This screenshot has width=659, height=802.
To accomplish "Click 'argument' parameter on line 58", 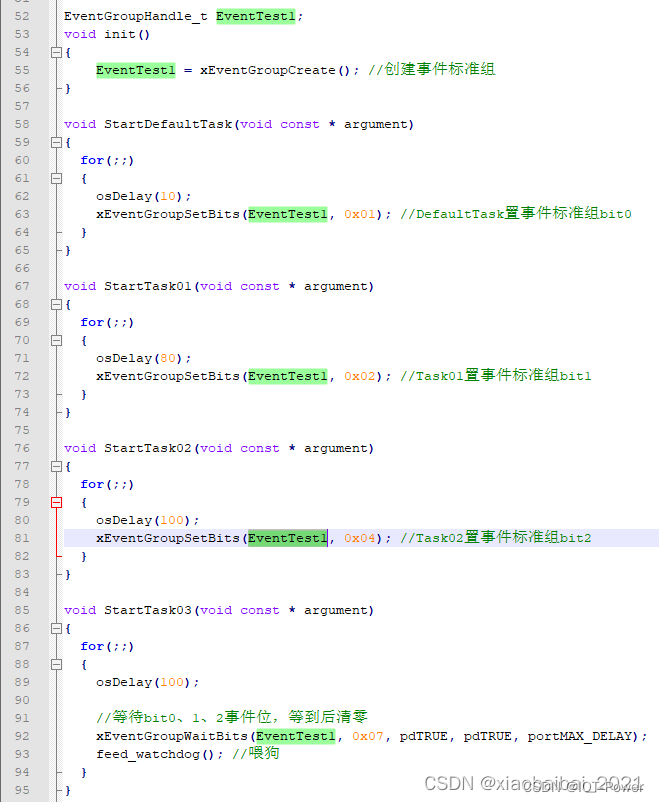I will [376, 124].
